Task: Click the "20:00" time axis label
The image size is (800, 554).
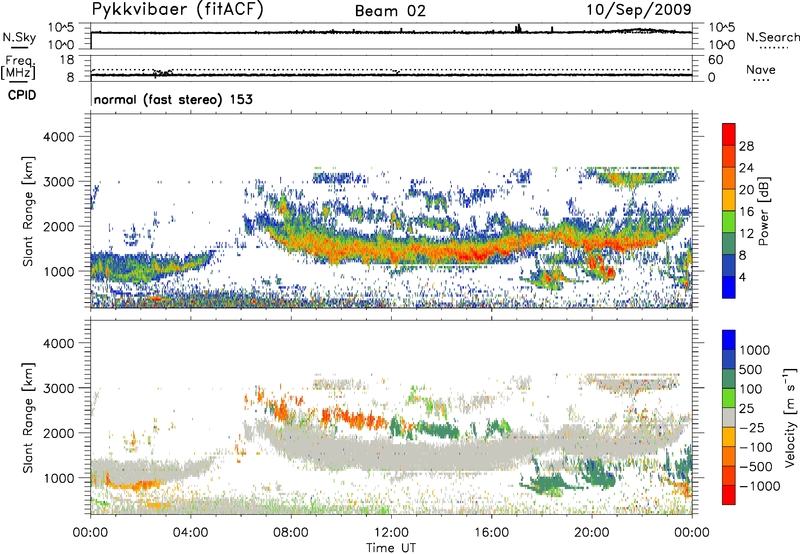Action: coord(592,533)
